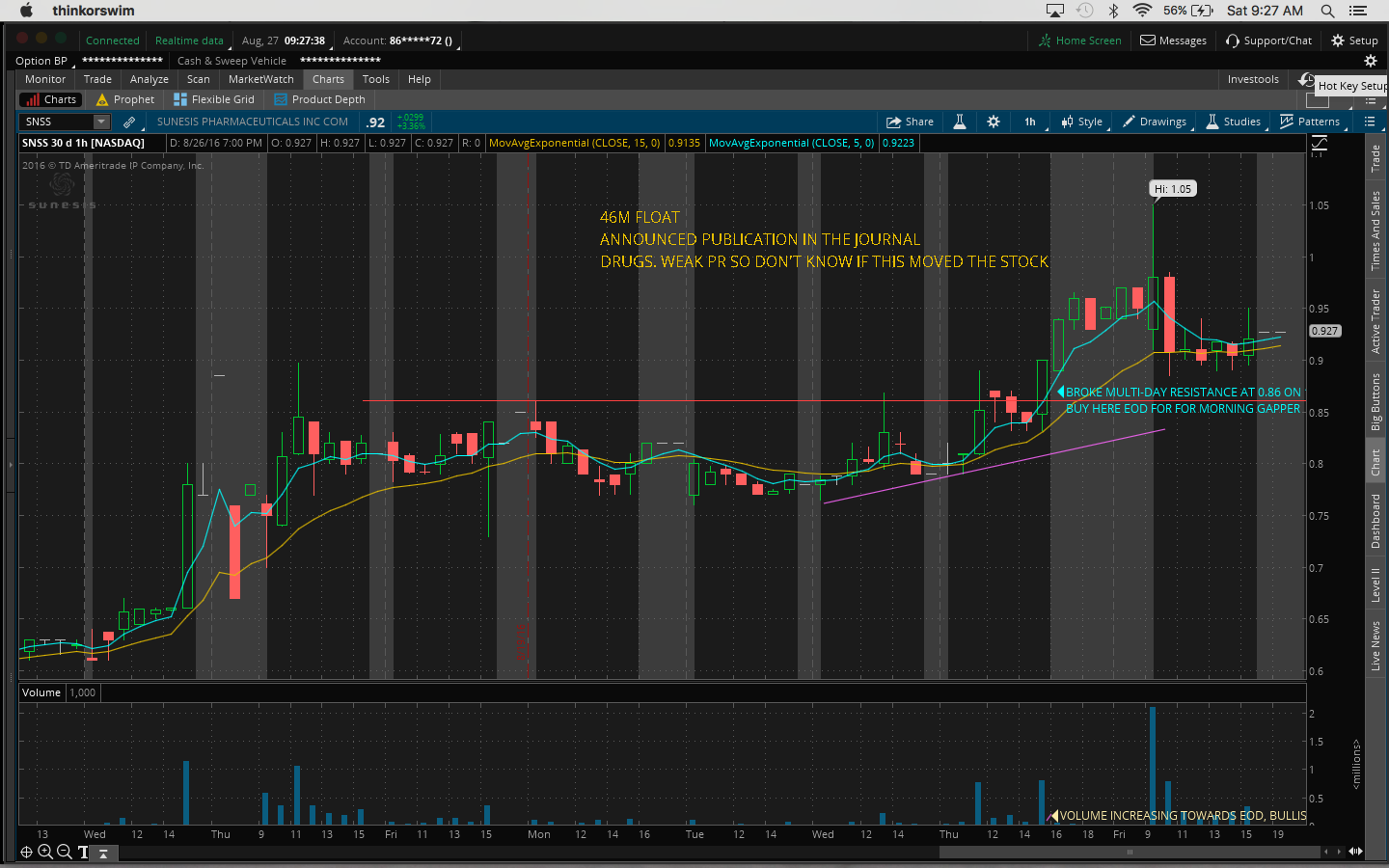
Task: Expand the SNSS symbol dropdown arrow
Action: pos(100,122)
